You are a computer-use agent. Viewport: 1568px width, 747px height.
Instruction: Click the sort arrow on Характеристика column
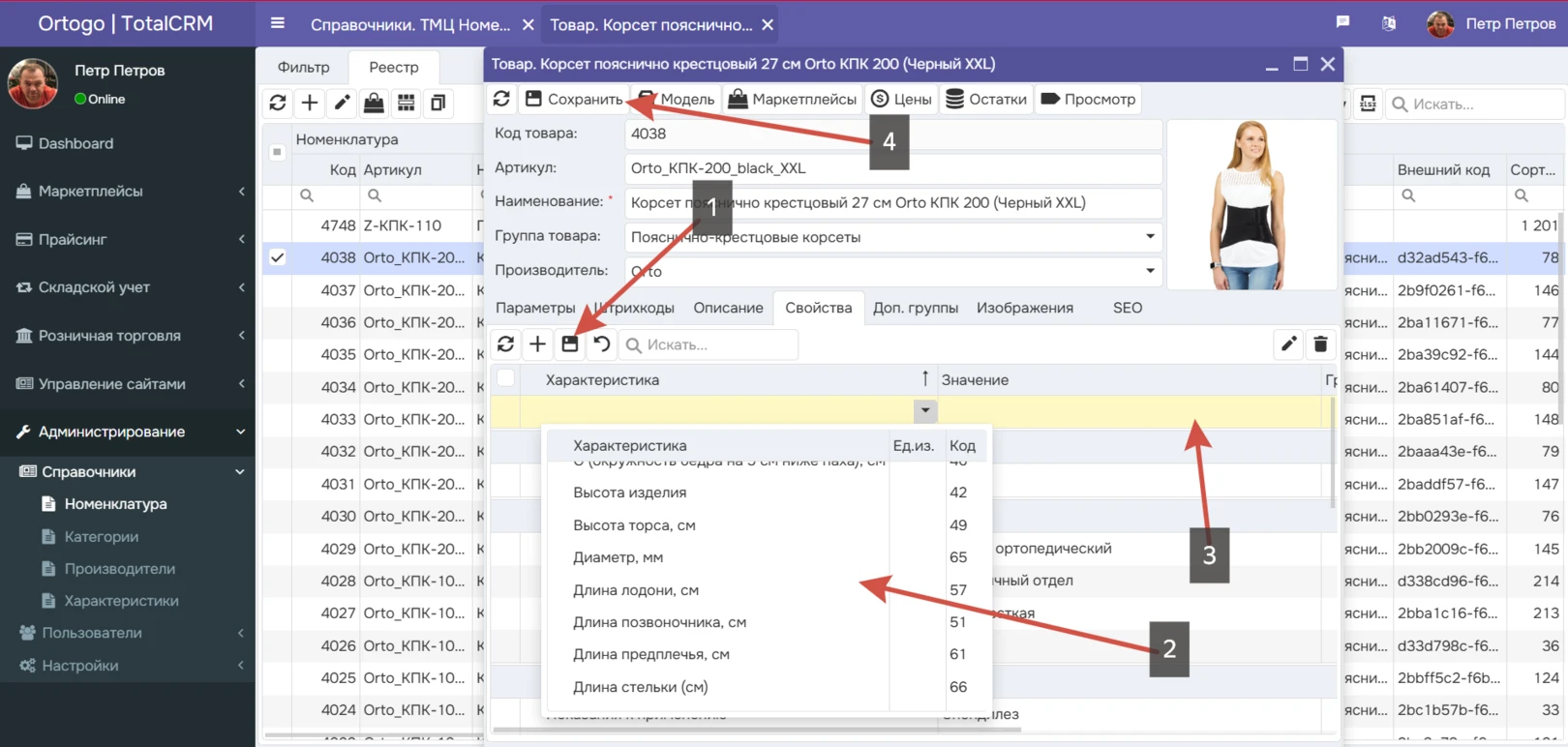(x=925, y=378)
